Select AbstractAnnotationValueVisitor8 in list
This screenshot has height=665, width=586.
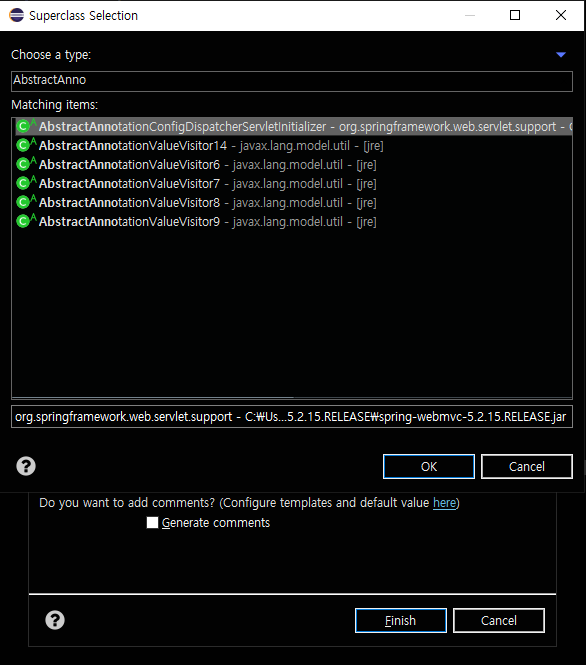tap(293, 203)
